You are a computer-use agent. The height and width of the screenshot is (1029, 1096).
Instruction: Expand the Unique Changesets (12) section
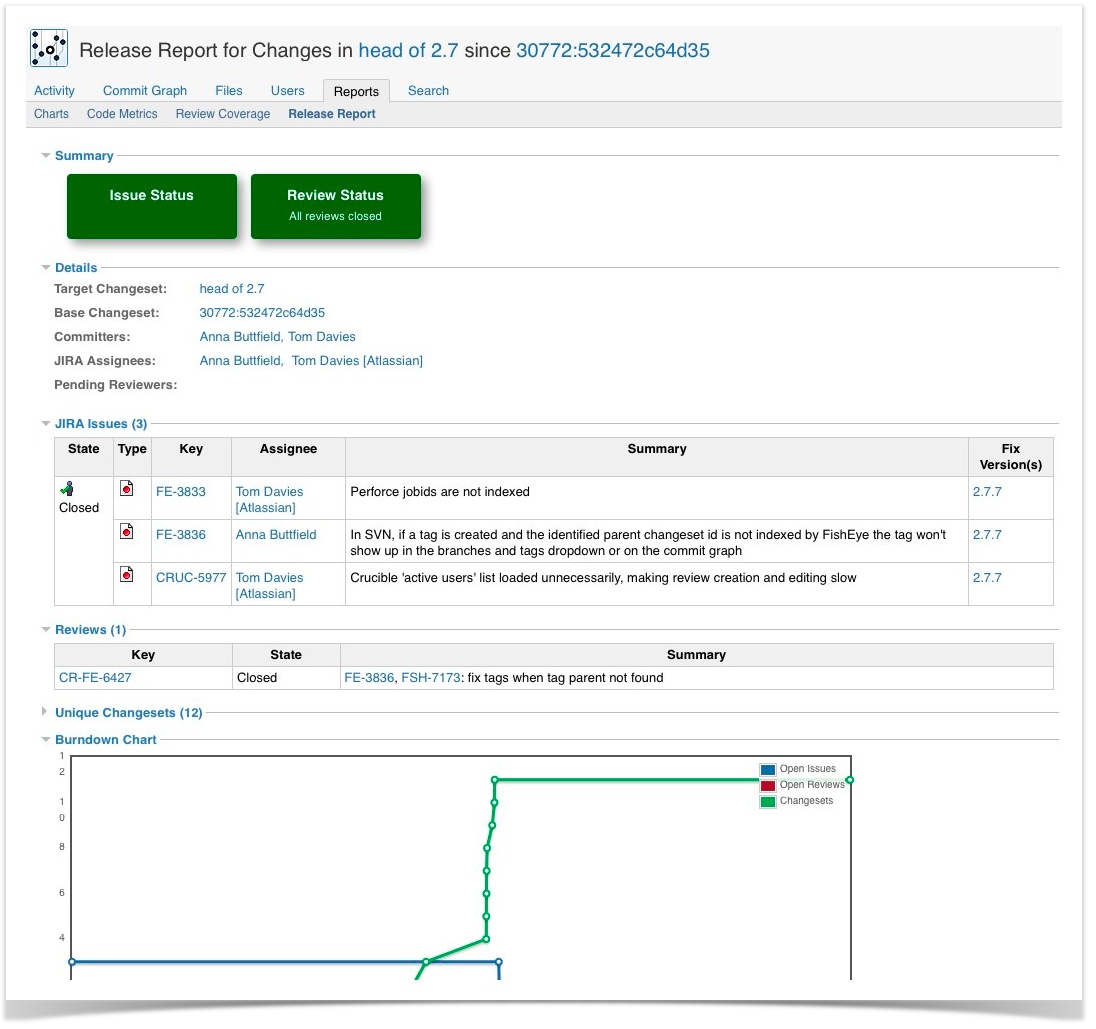[x=45, y=712]
